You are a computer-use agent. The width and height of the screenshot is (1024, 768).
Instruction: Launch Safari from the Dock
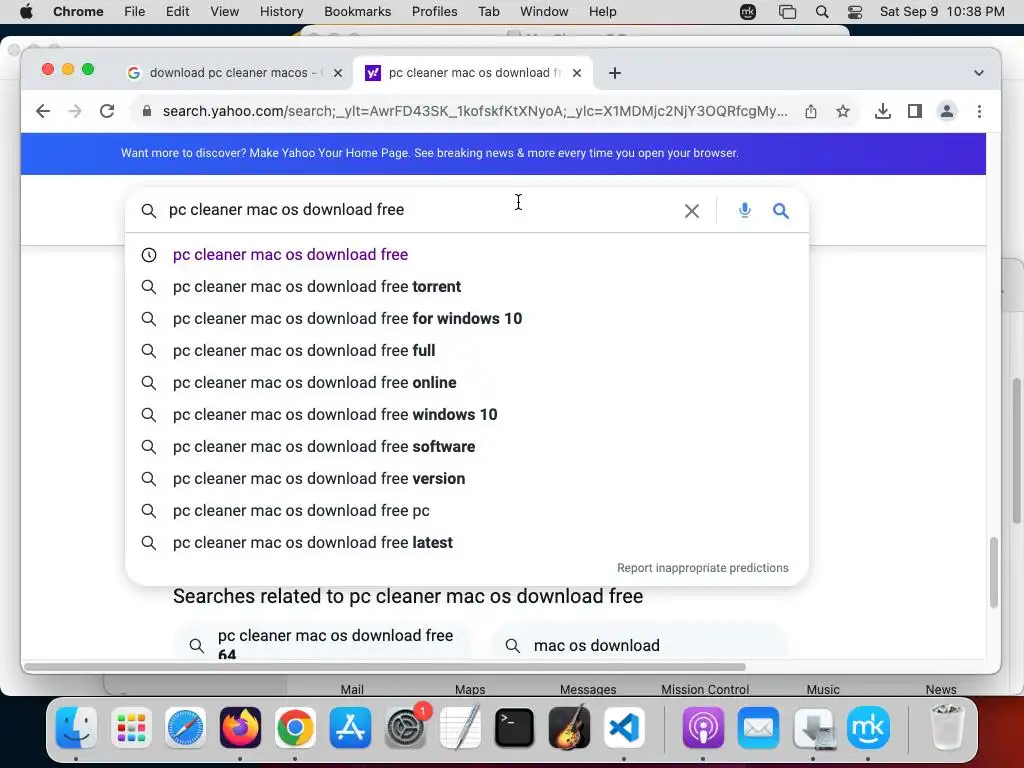[185, 728]
